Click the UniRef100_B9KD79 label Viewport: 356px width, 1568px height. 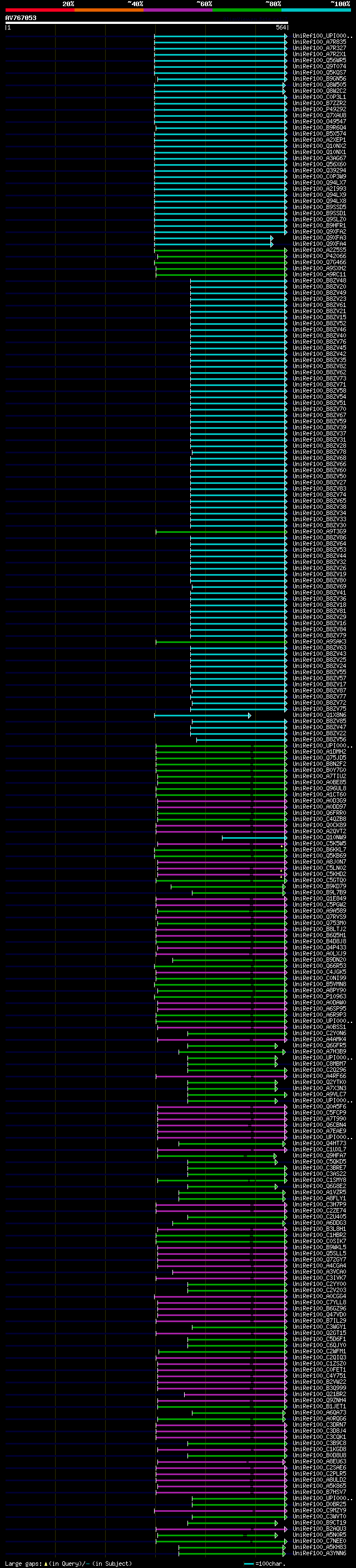[319, 886]
